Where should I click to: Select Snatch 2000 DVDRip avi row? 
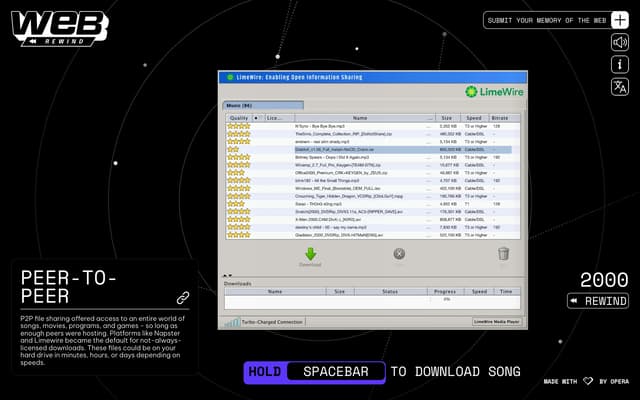coord(373,211)
